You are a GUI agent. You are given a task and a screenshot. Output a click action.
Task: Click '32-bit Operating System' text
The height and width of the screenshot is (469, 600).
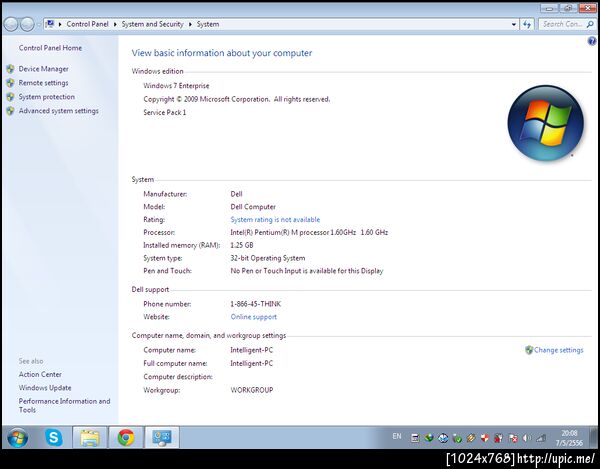click(268, 258)
